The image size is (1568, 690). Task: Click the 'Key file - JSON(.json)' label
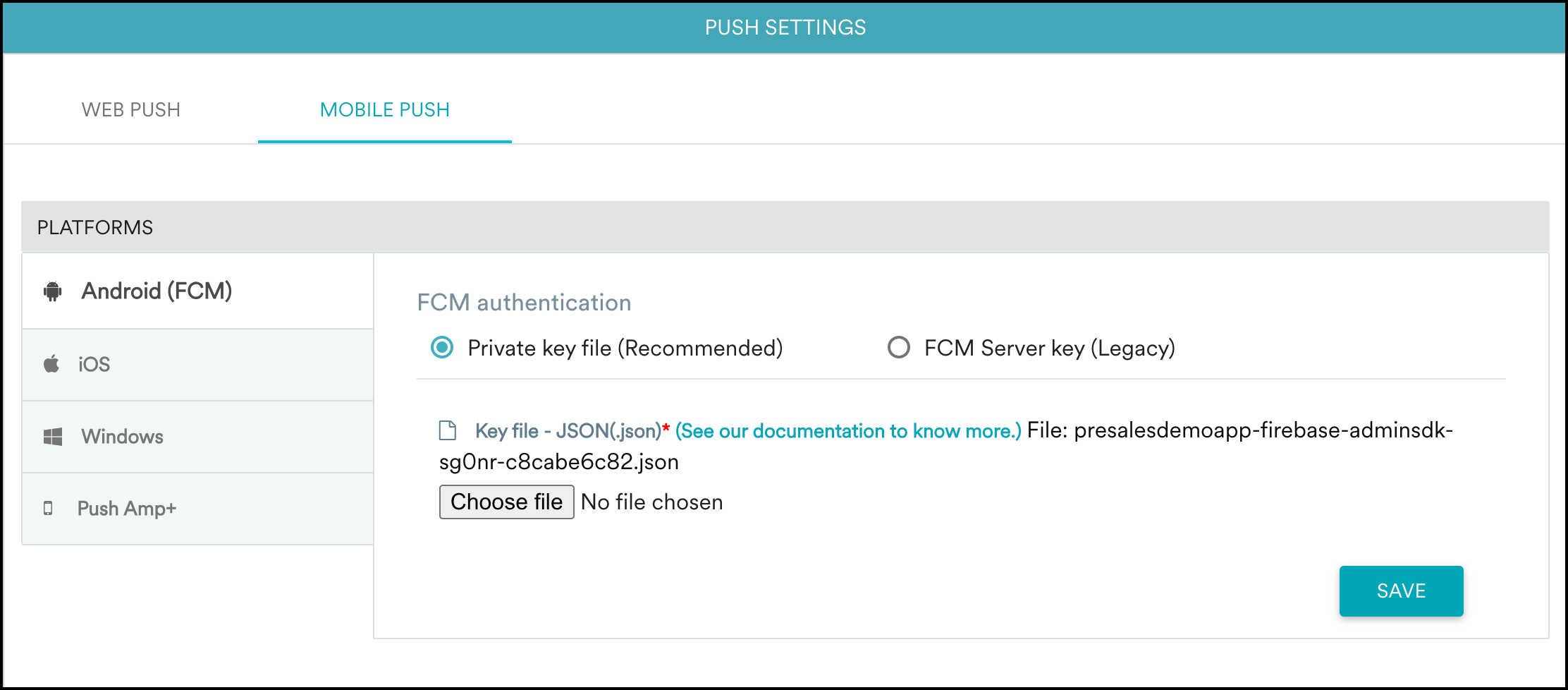point(568,431)
